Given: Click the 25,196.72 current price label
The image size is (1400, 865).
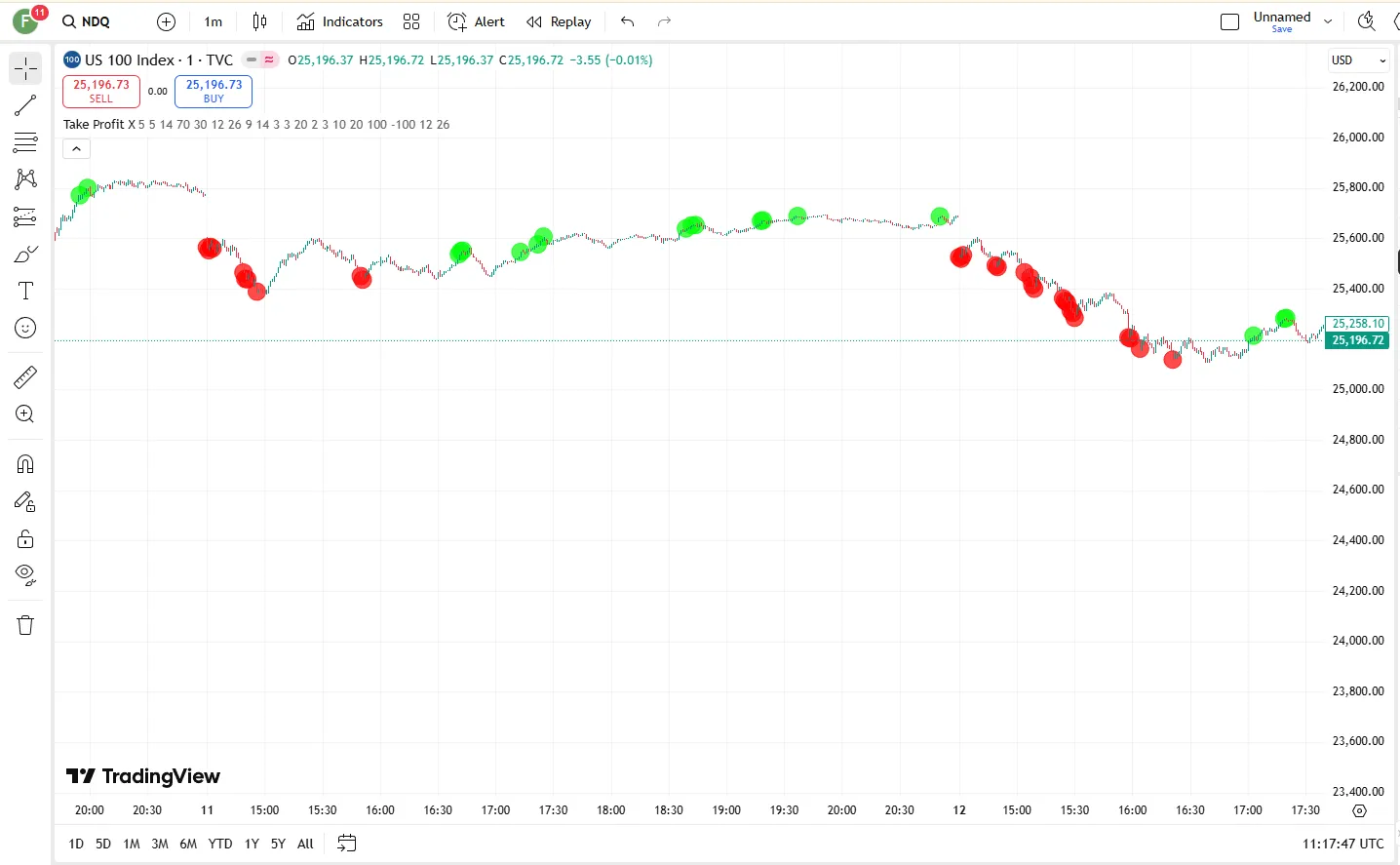Looking at the screenshot, I should [x=1357, y=340].
